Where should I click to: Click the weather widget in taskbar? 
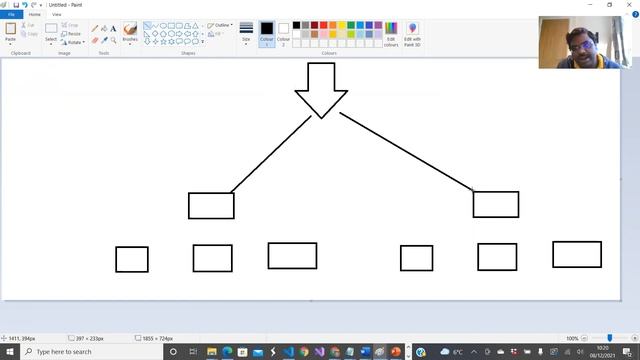[x=452, y=351]
